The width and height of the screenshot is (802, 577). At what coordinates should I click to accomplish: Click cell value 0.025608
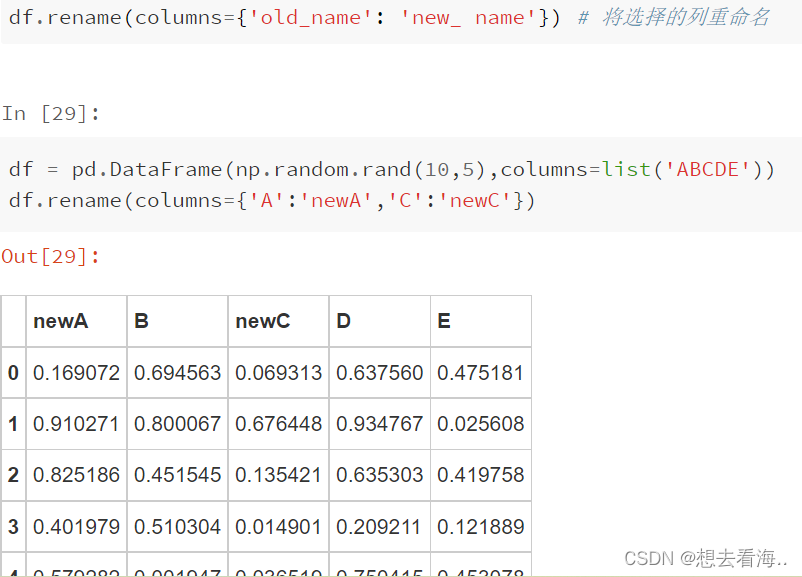click(480, 424)
